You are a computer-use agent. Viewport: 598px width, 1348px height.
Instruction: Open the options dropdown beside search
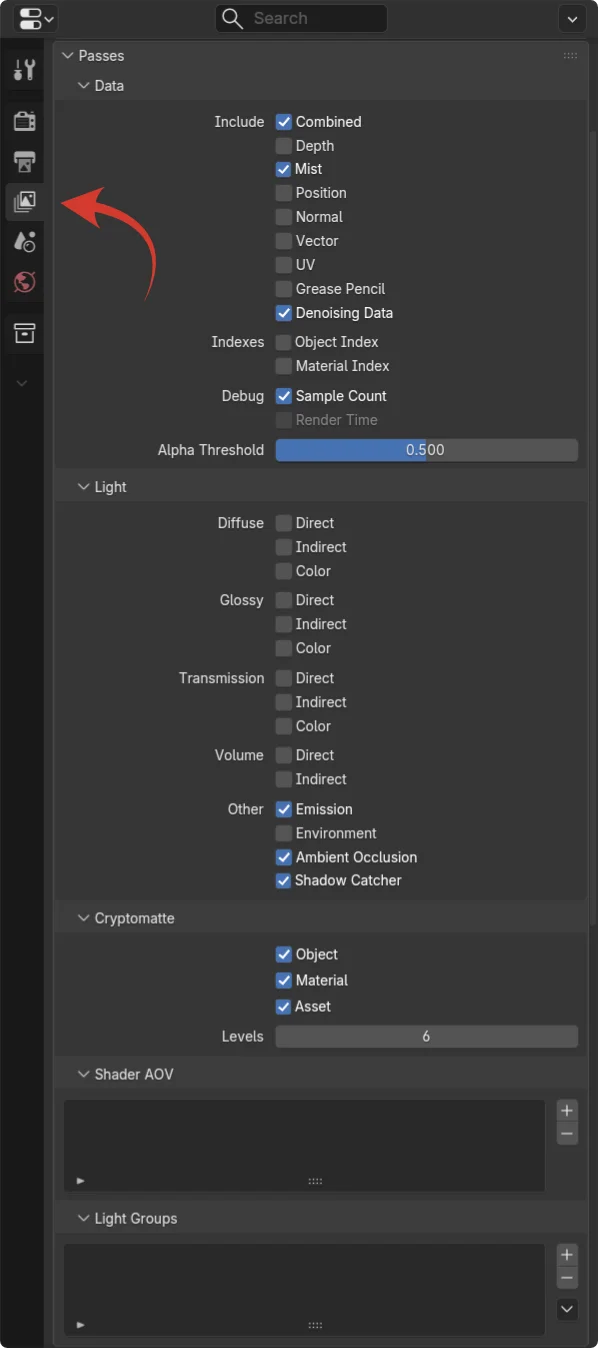pyautogui.click(x=572, y=18)
